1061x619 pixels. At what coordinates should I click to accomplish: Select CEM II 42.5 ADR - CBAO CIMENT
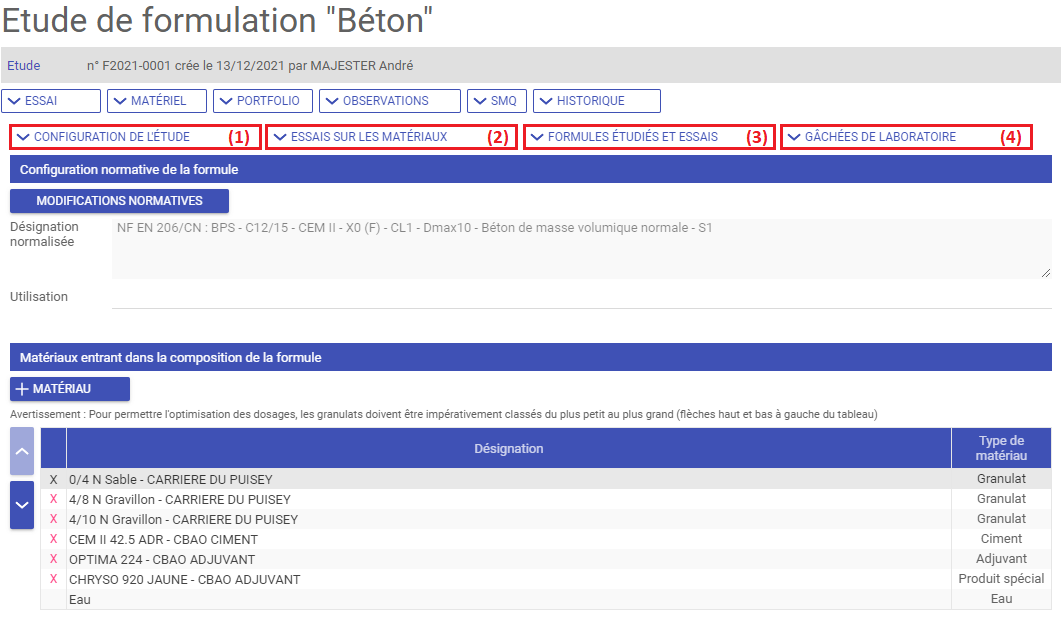coord(509,539)
